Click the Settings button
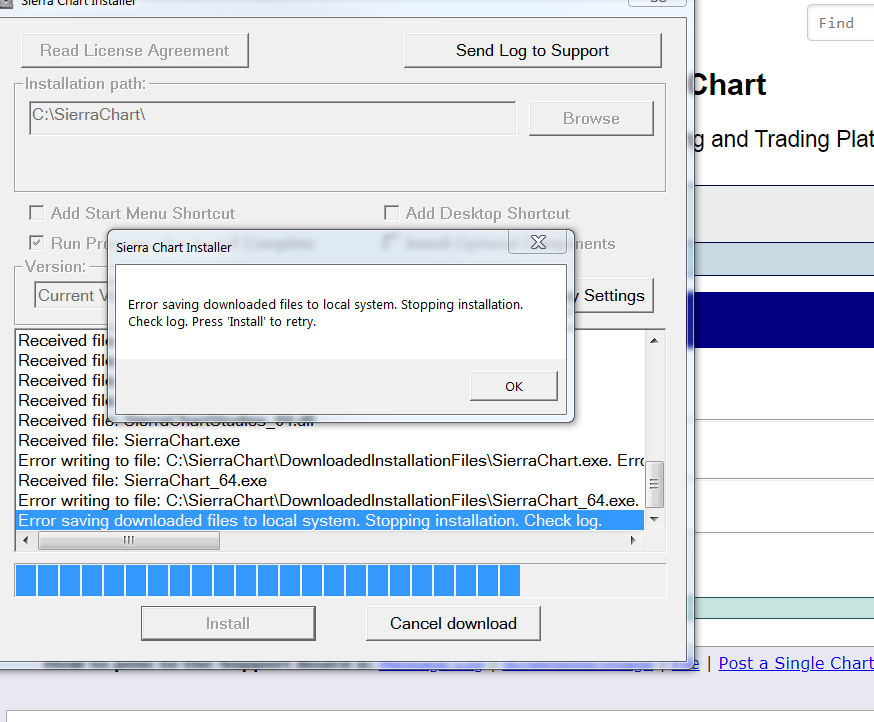874x722 pixels. click(x=613, y=295)
